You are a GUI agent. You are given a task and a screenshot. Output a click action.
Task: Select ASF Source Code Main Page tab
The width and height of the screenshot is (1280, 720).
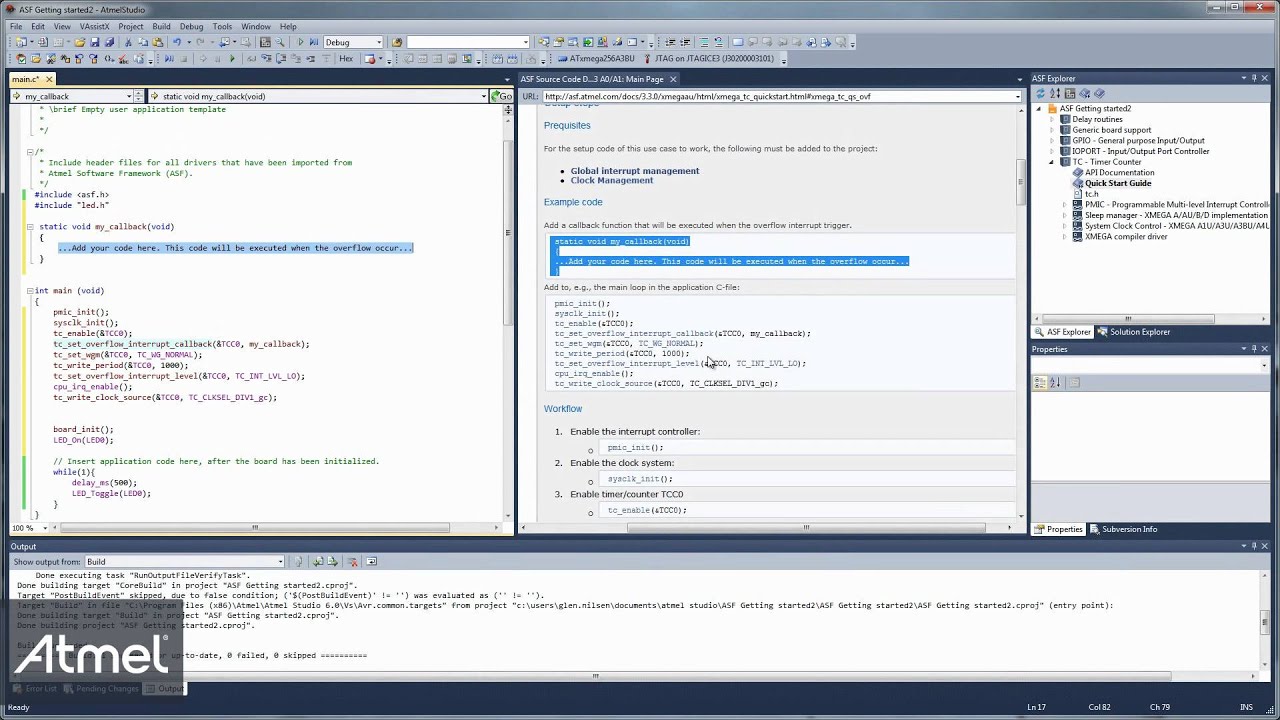592,79
